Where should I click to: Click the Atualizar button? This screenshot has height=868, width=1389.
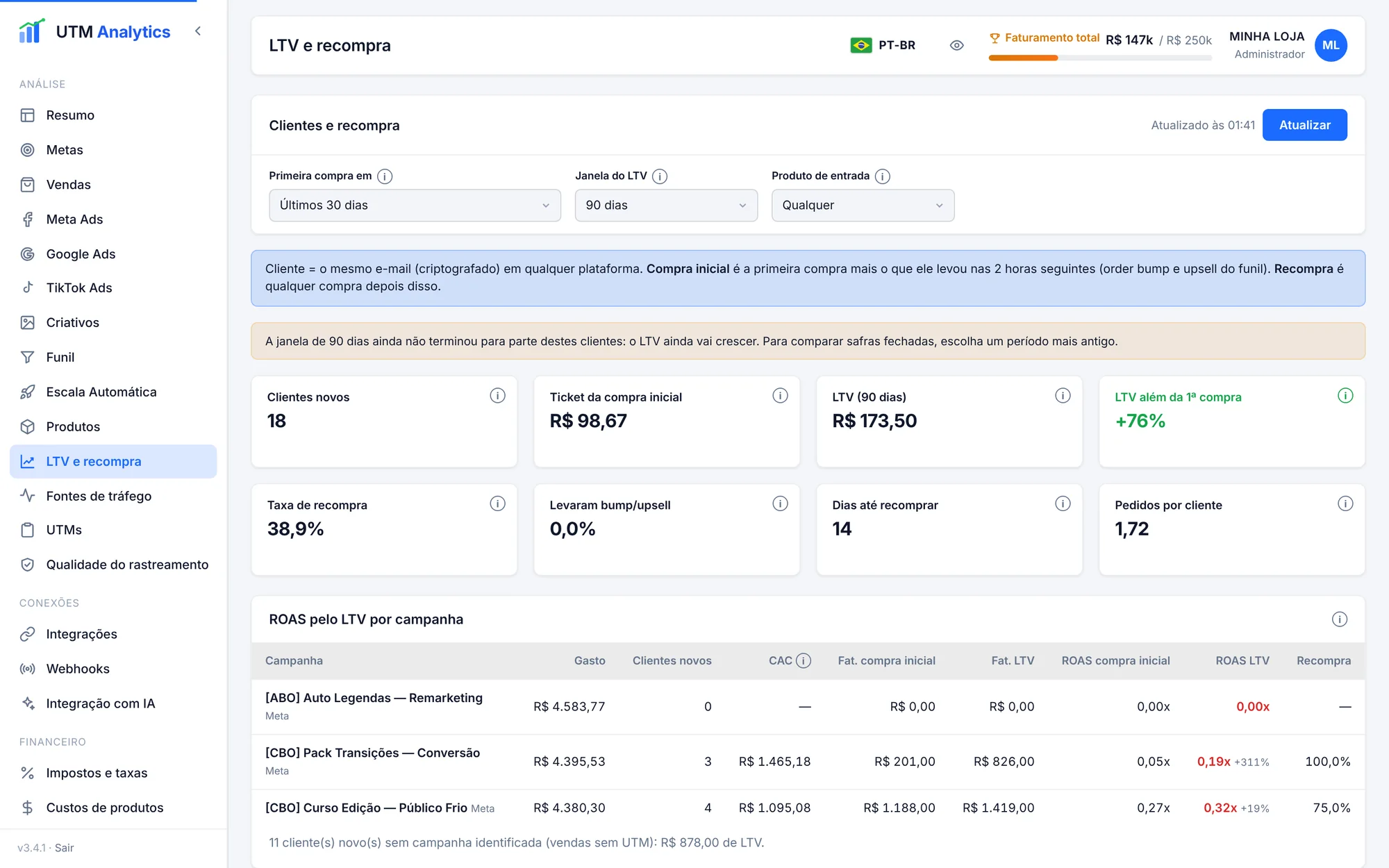pos(1304,125)
